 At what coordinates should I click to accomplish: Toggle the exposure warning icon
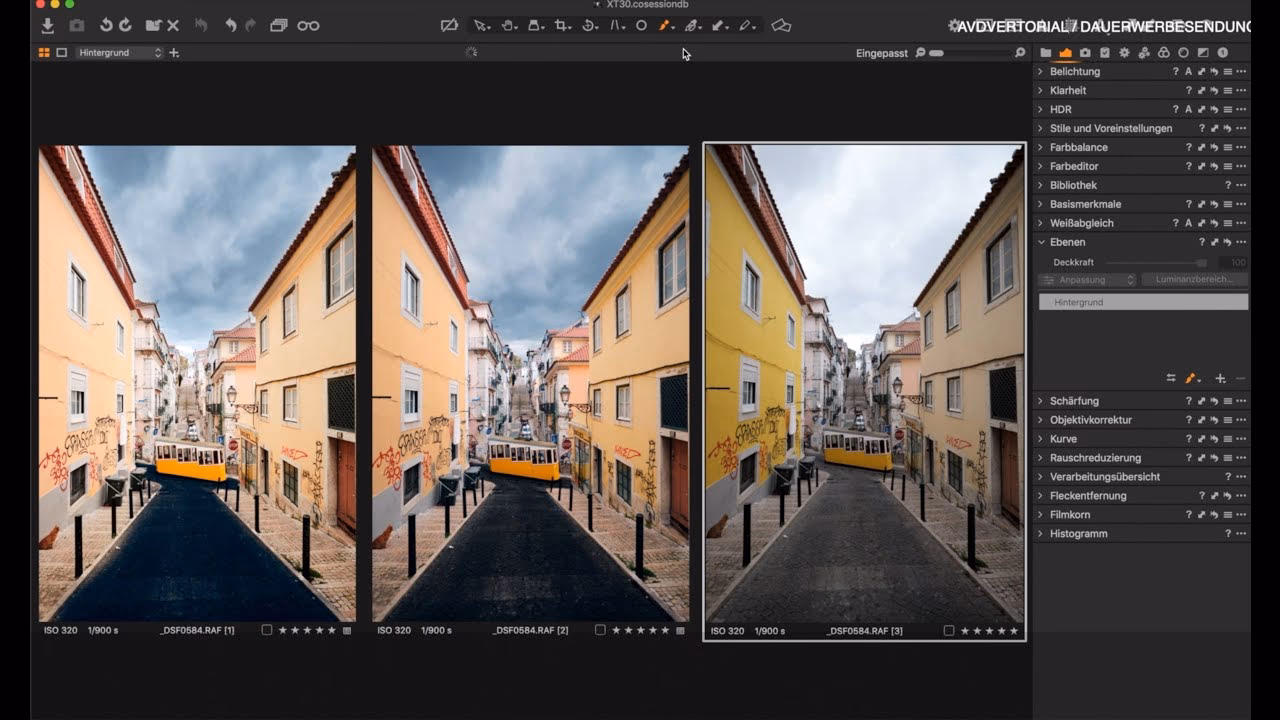point(449,25)
